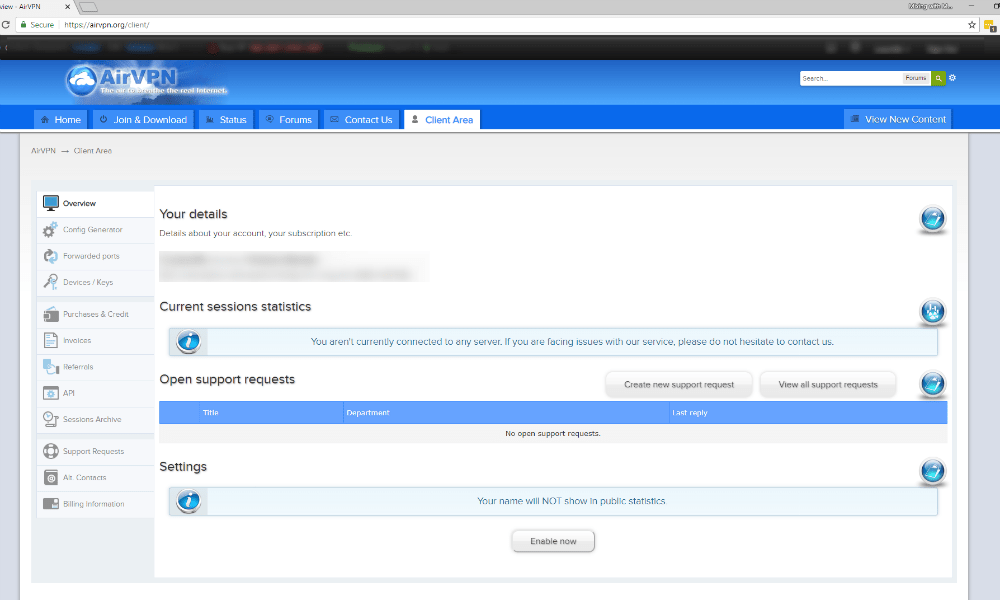Click AirVPN breadcrumb link

(x=43, y=151)
